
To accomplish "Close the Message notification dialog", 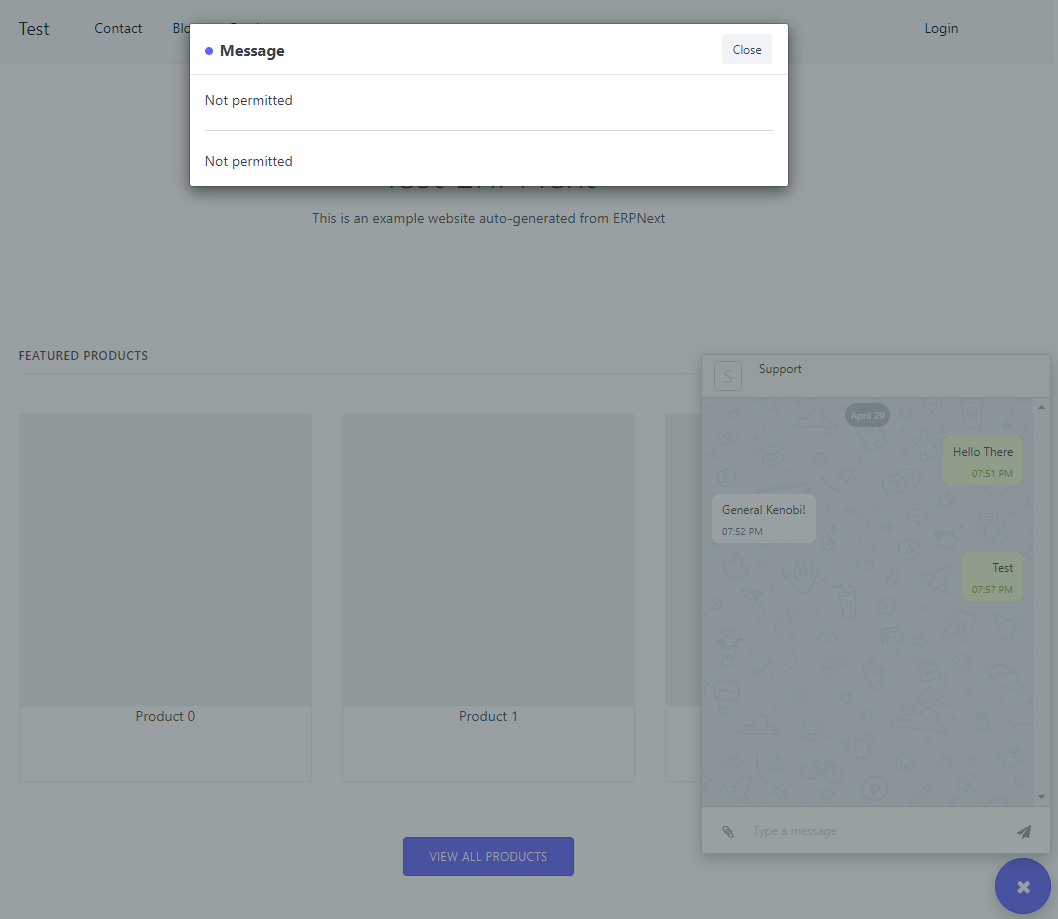I will (746, 48).
